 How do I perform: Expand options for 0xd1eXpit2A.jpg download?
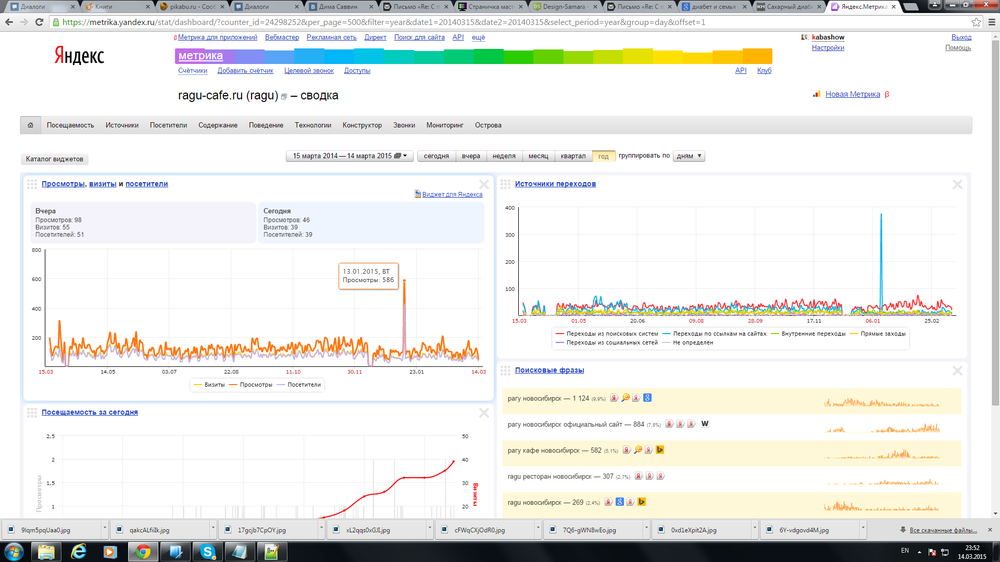[754, 529]
